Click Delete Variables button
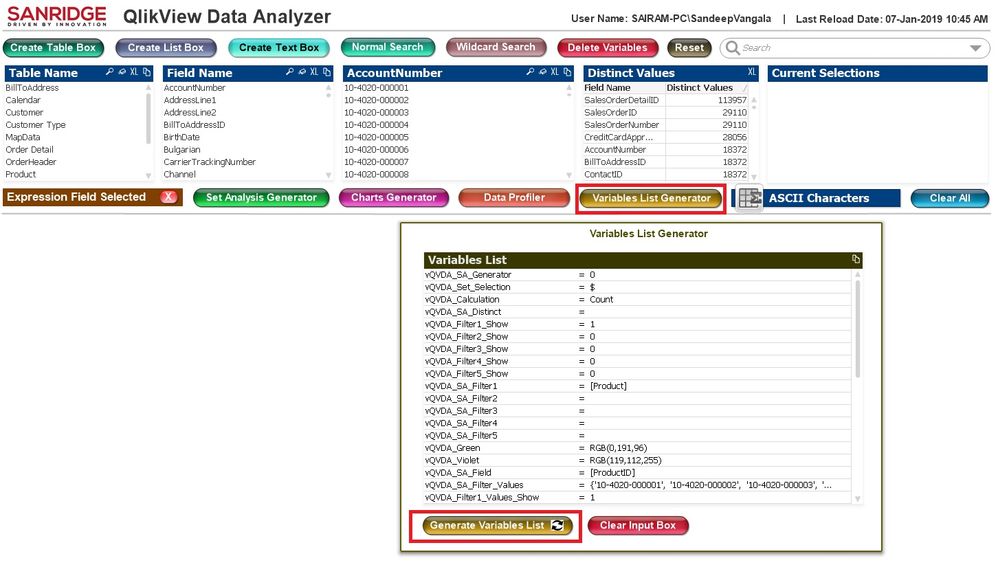 (x=607, y=48)
